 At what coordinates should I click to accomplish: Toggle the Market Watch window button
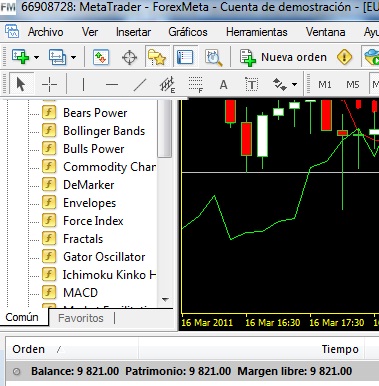click(101, 57)
